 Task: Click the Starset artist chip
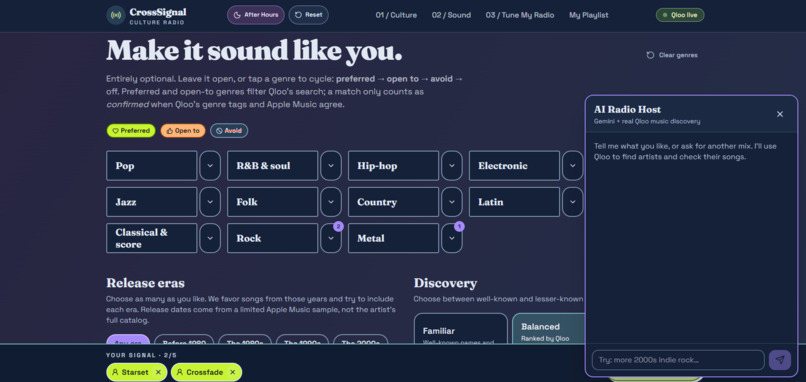point(136,372)
